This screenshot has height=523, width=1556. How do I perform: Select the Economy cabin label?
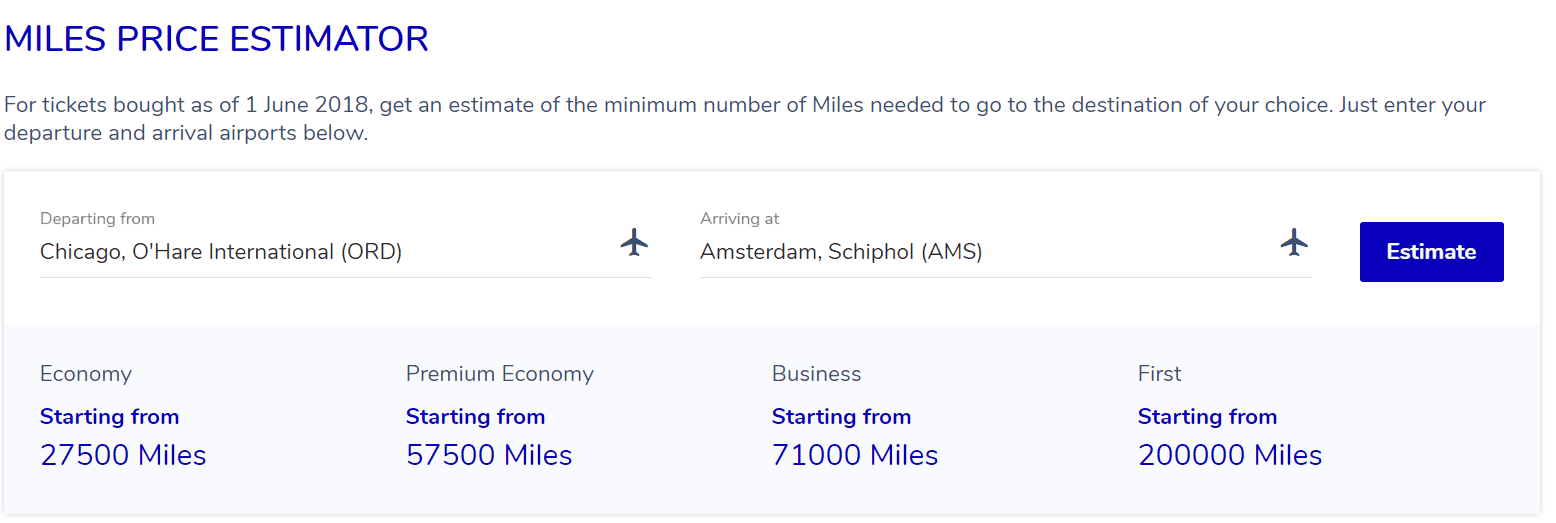[86, 374]
